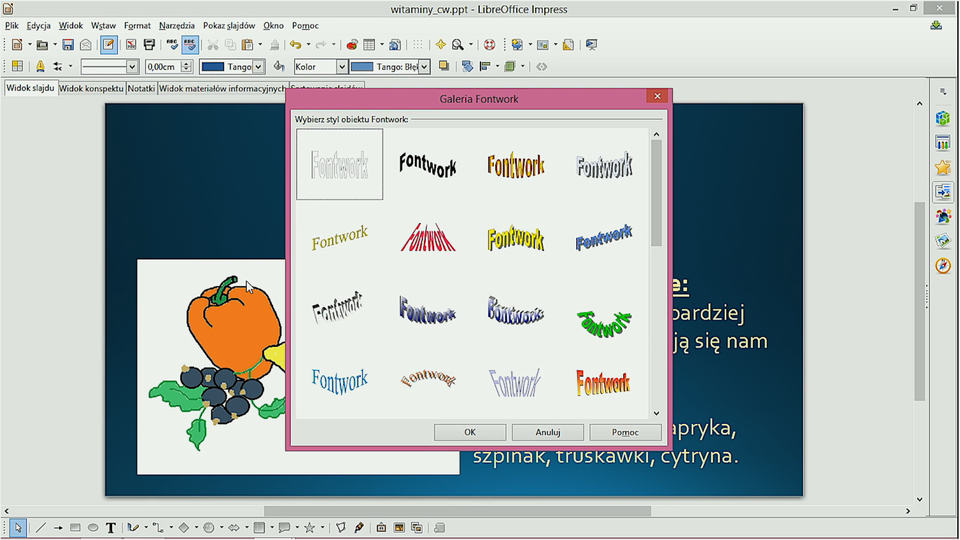
Task: Open the Gallery sidebar panel
Action: click(942, 241)
